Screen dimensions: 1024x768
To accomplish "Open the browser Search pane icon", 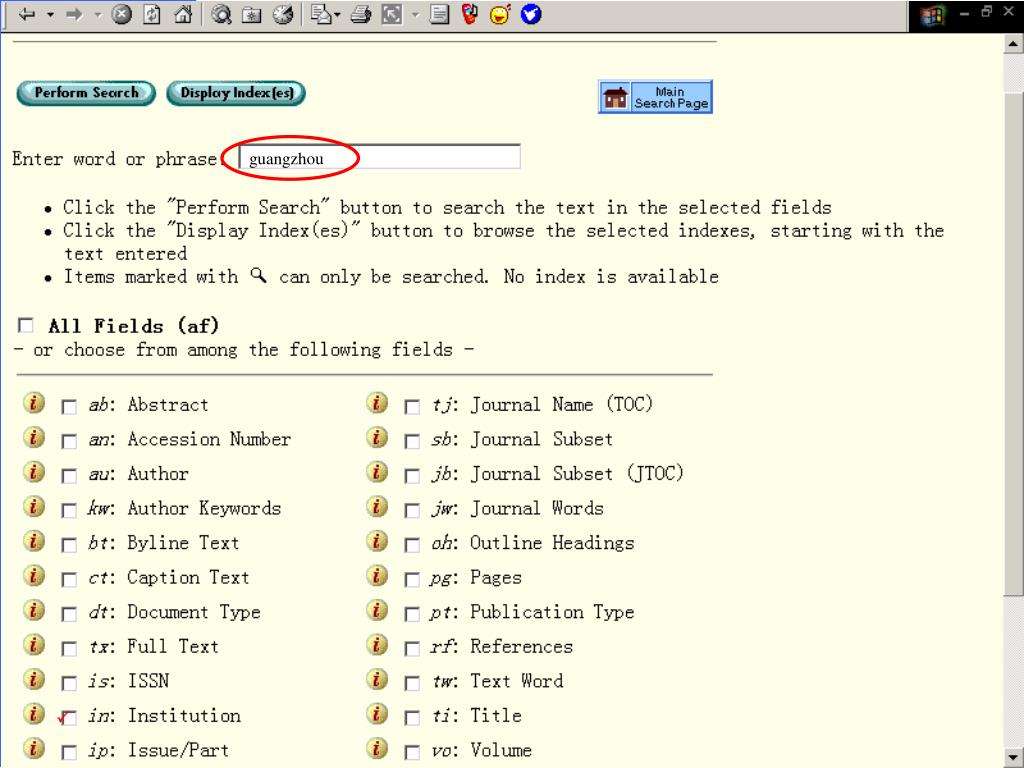I will pos(221,14).
